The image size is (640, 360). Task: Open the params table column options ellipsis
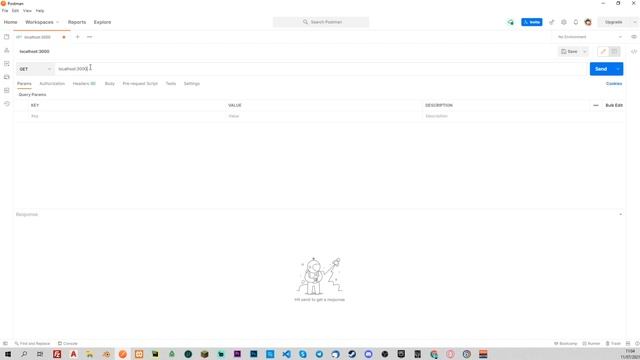coord(596,105)
